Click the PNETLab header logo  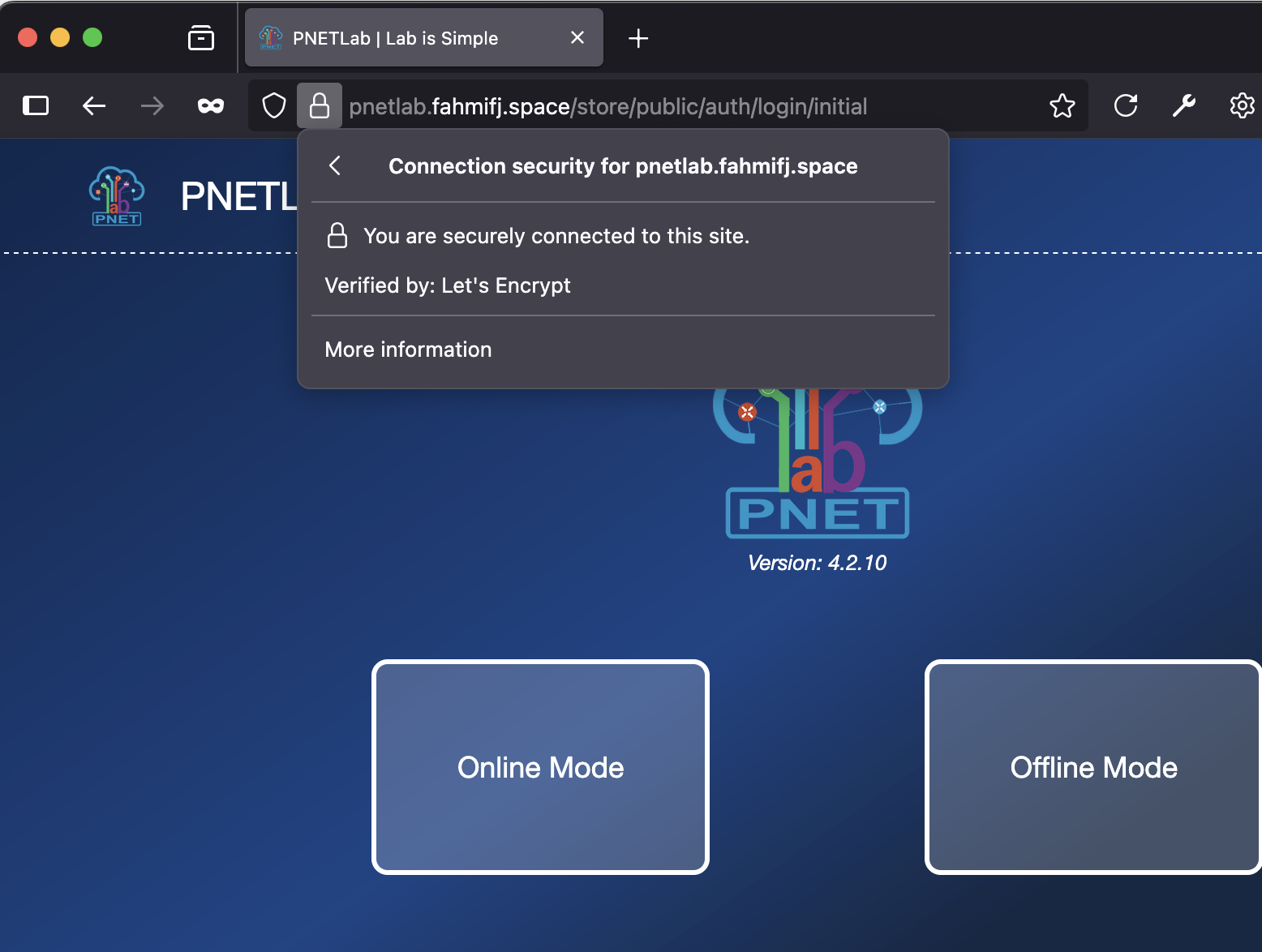[x=117, y=196]
